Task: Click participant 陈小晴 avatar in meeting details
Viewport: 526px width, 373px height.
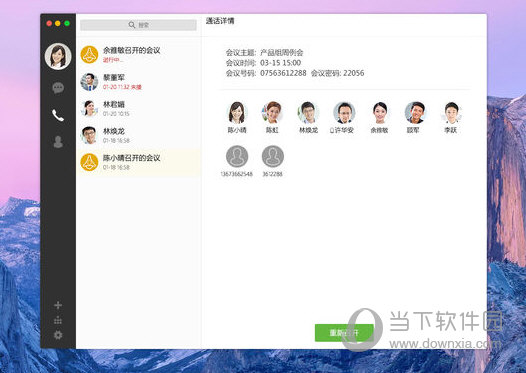Action: pos(237,113)
